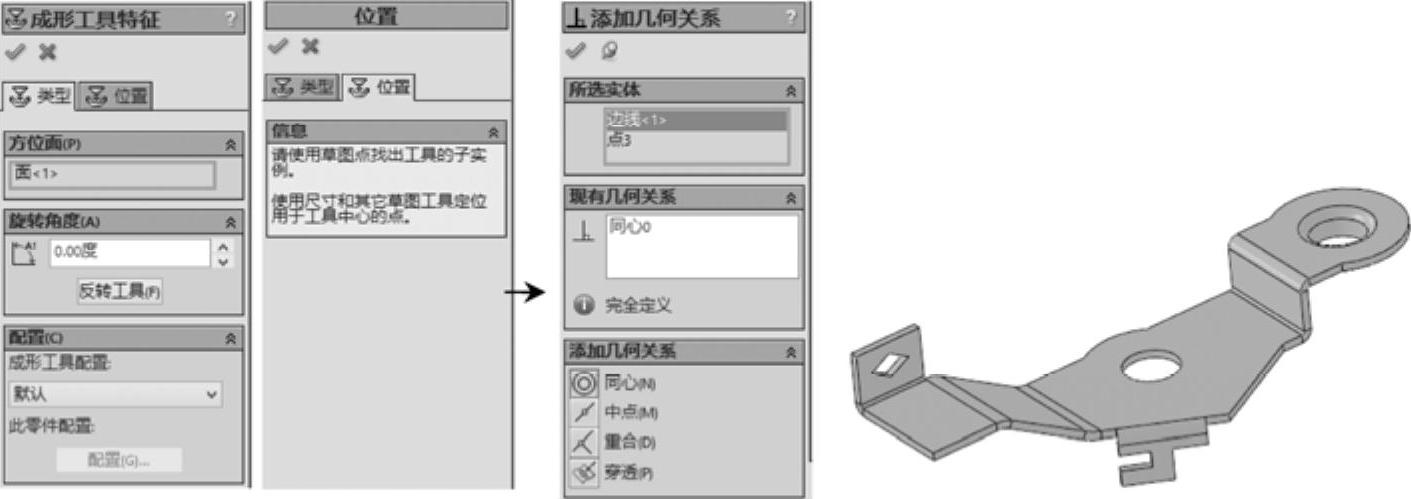
Task: Switch to the 位置 tab in left panel
Action: 117,96
